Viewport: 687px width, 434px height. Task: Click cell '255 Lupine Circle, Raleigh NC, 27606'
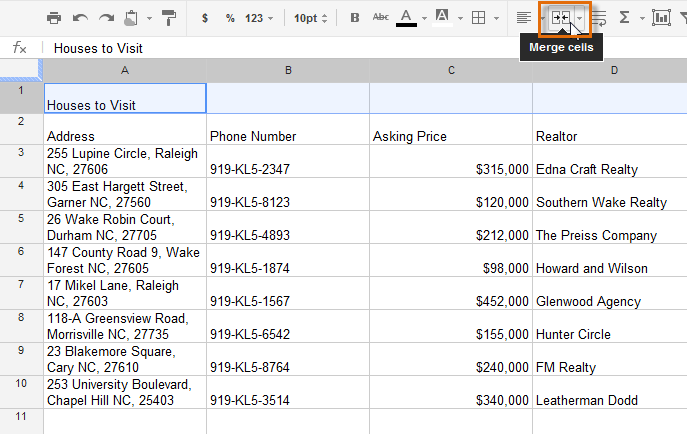pos(125,161)
